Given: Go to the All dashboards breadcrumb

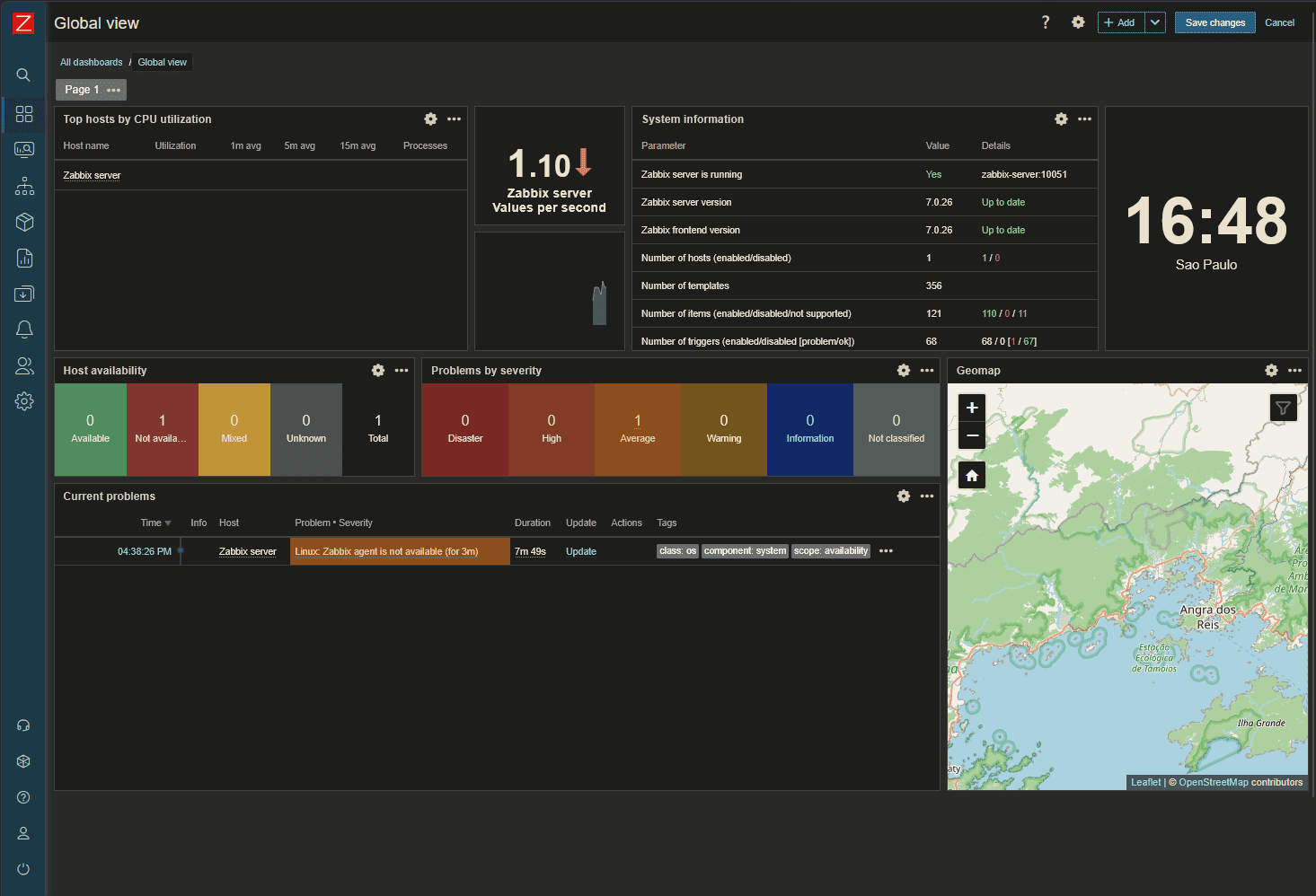Looking at the screenshot, I should point(92,62).
